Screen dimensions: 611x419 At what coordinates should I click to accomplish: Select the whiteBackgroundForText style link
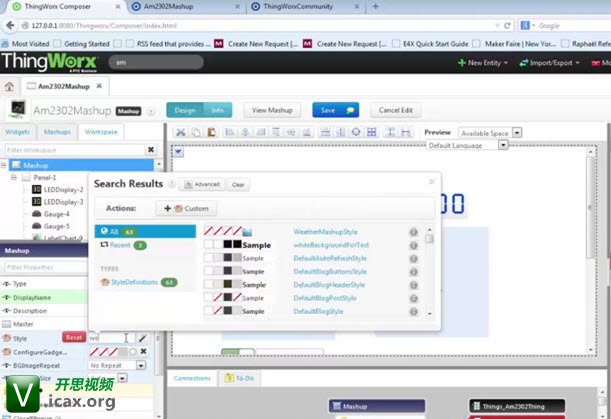coord(331,245)
